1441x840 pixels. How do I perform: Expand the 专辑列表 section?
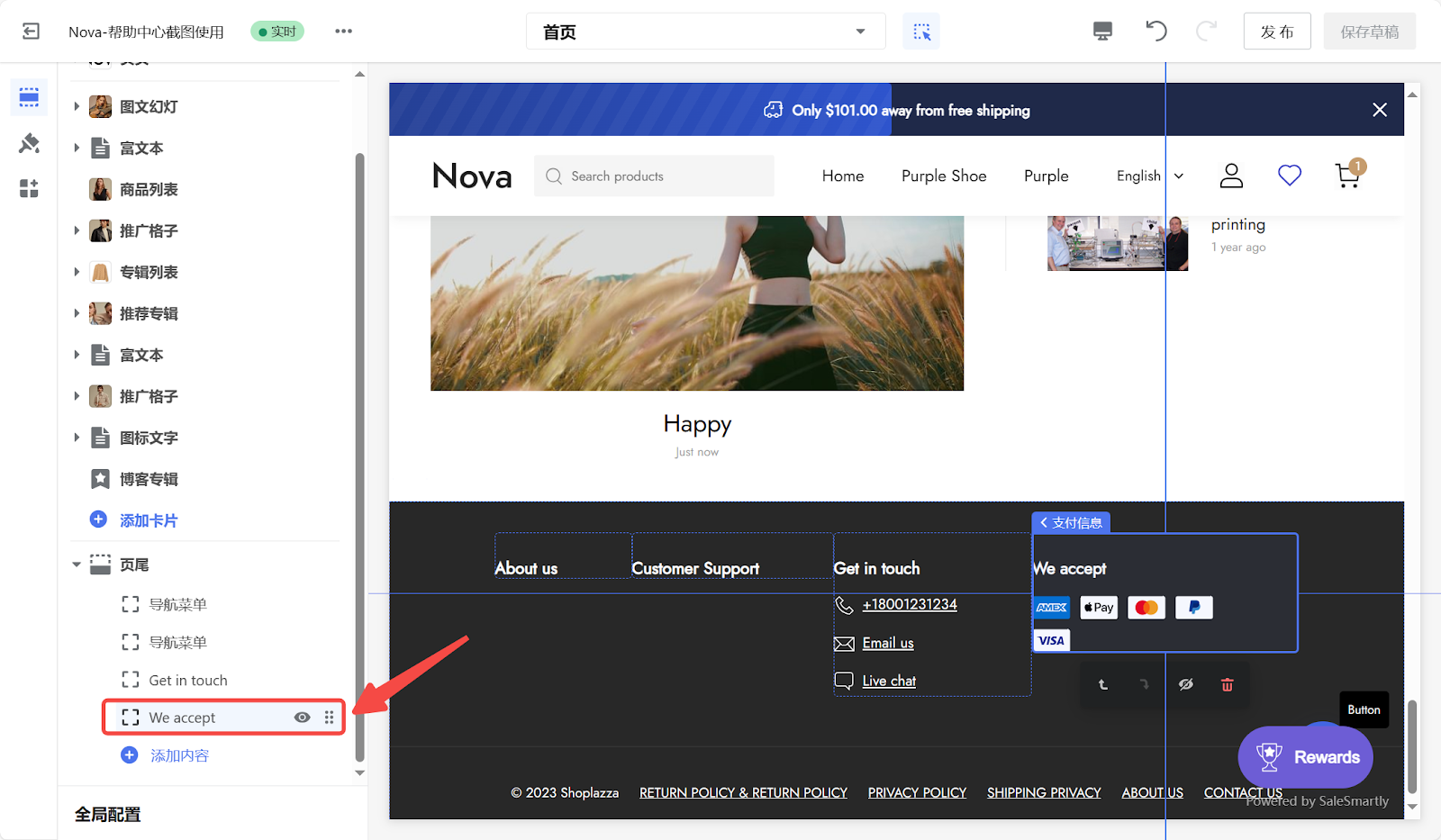point(77,272)
